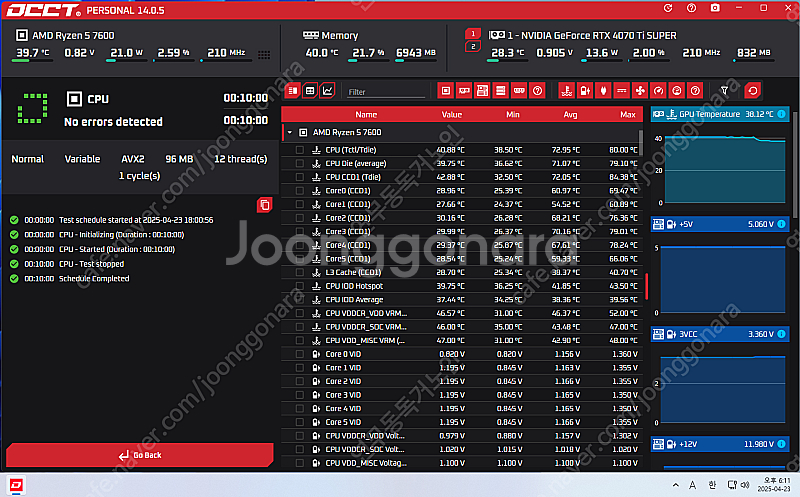Check the CPU IOD Hotspot checkbox
Viewport: 800px width, 497px height.
[299, 286]
